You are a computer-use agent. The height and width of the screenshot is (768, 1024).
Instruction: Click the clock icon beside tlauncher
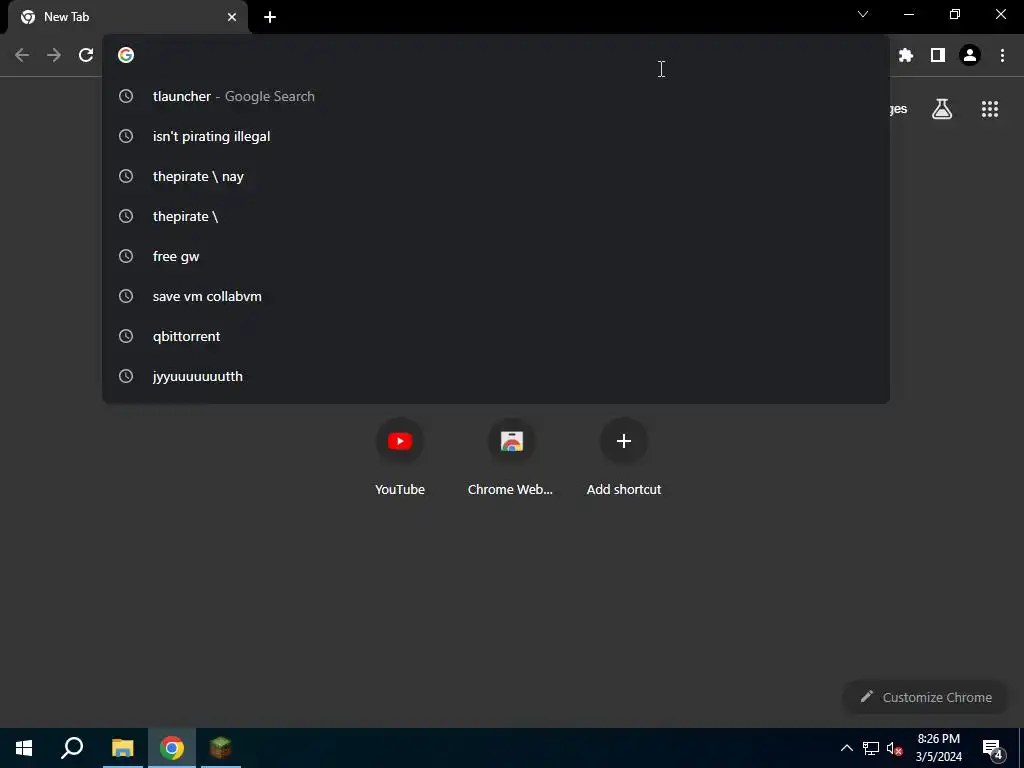click(126, 96)
